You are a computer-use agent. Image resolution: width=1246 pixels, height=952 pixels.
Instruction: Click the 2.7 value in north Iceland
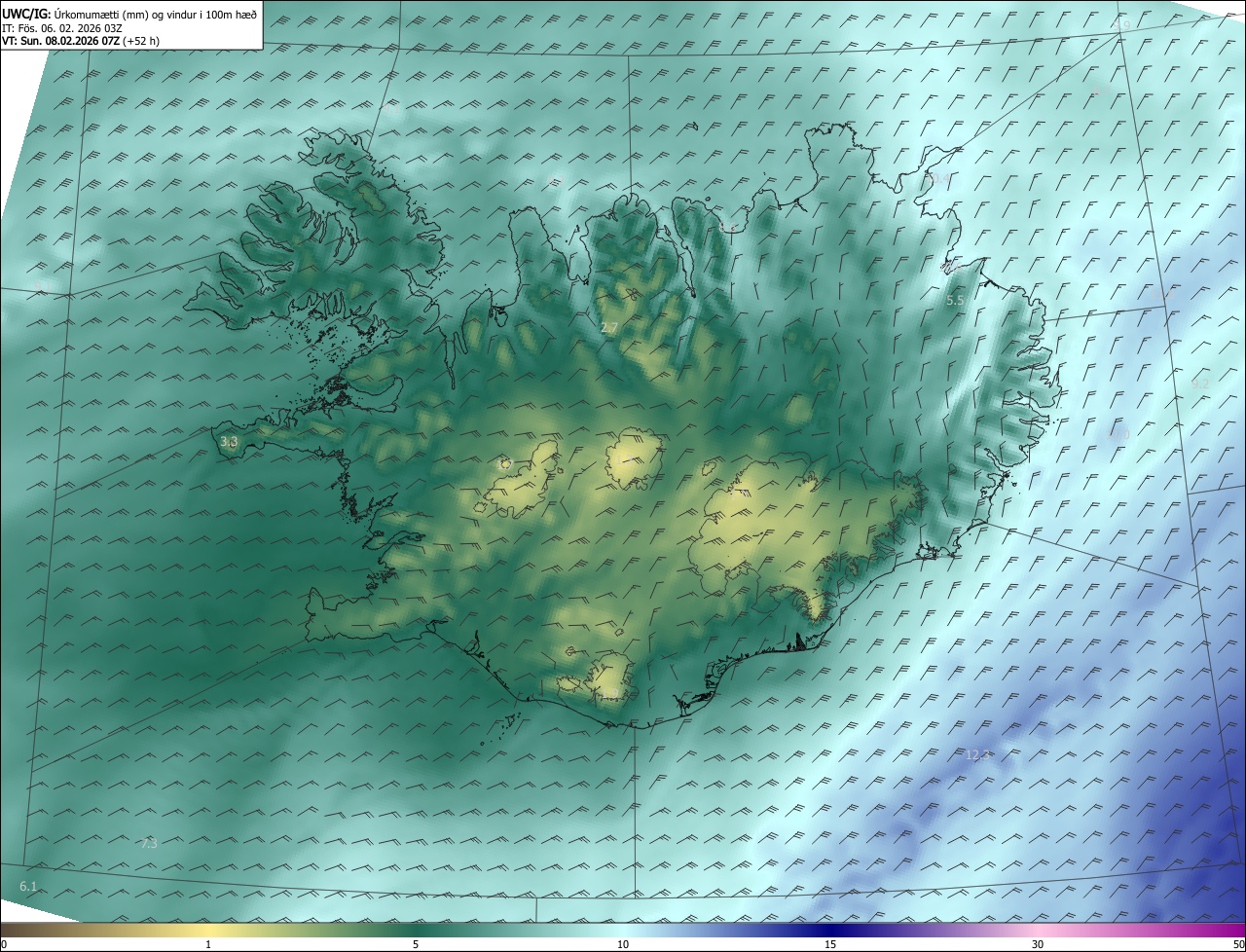609,328
